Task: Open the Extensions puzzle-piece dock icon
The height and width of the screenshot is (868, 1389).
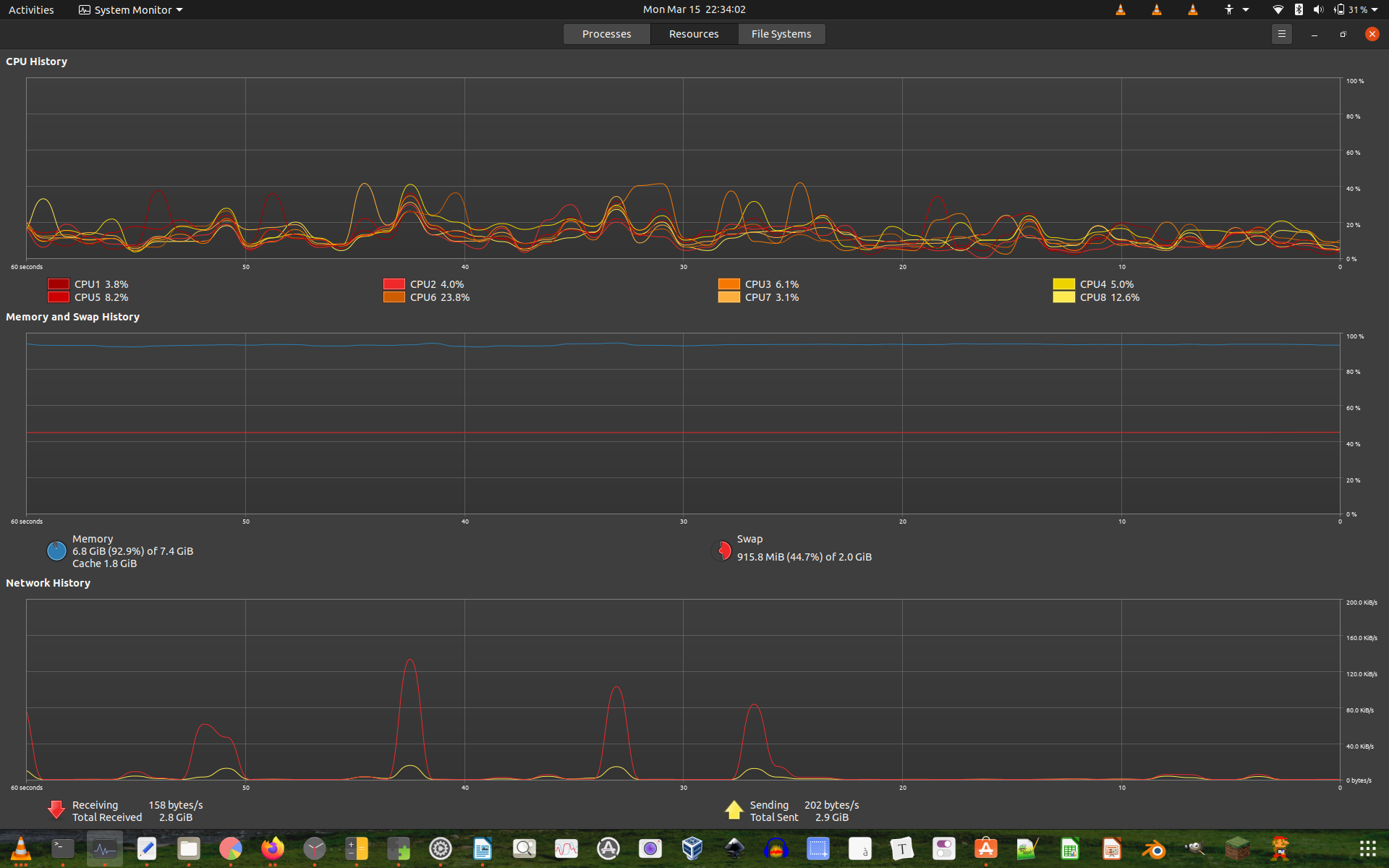Action: pos(399,848)
